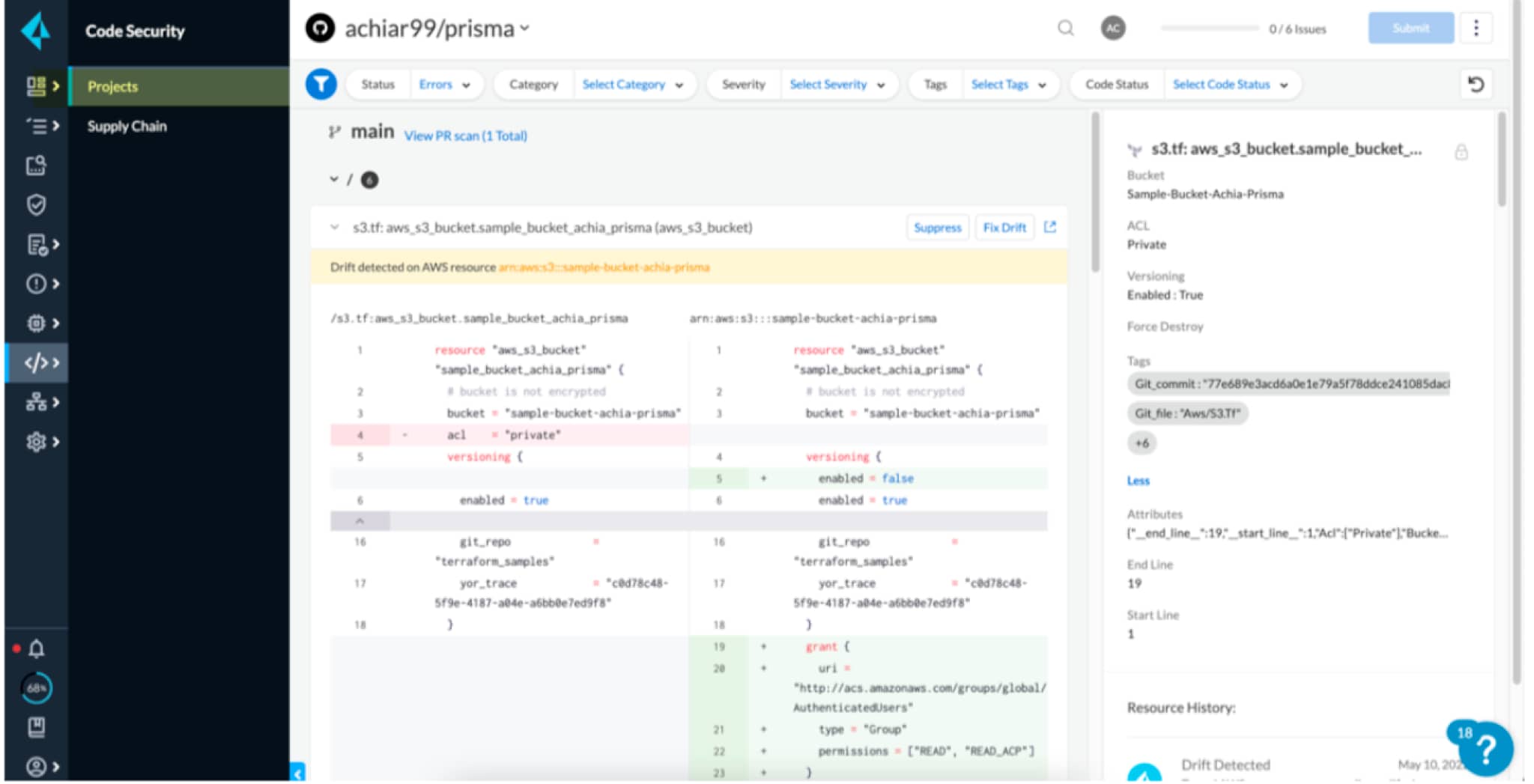1534x784 pixels.
Task: Click the Git_file tag chip
Action: (1187, 413)
